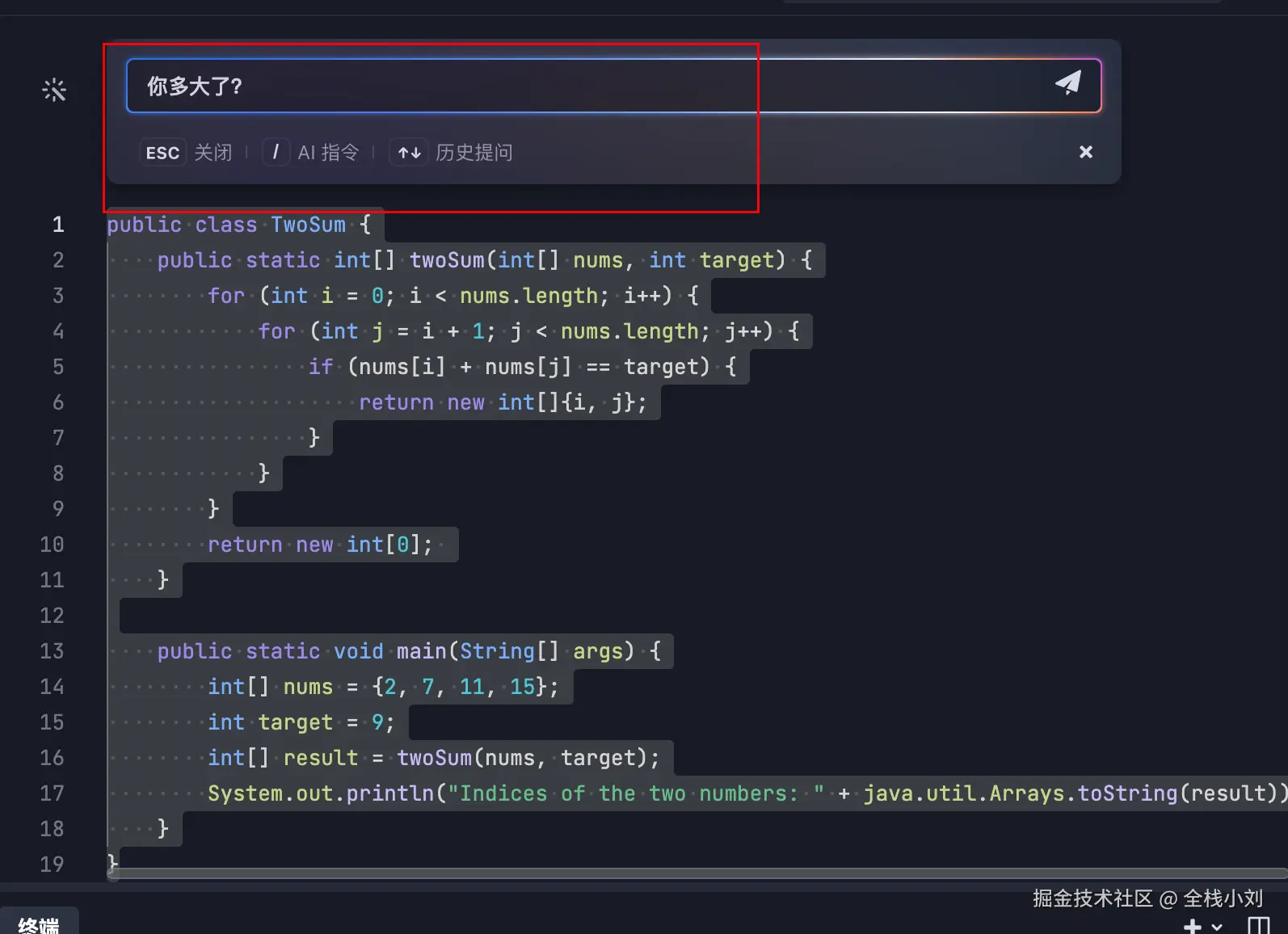Click the AI sparkle icon left of input
Image resolution: width=1288 pixels, height=934 pixels.
(x=54, y=90)
